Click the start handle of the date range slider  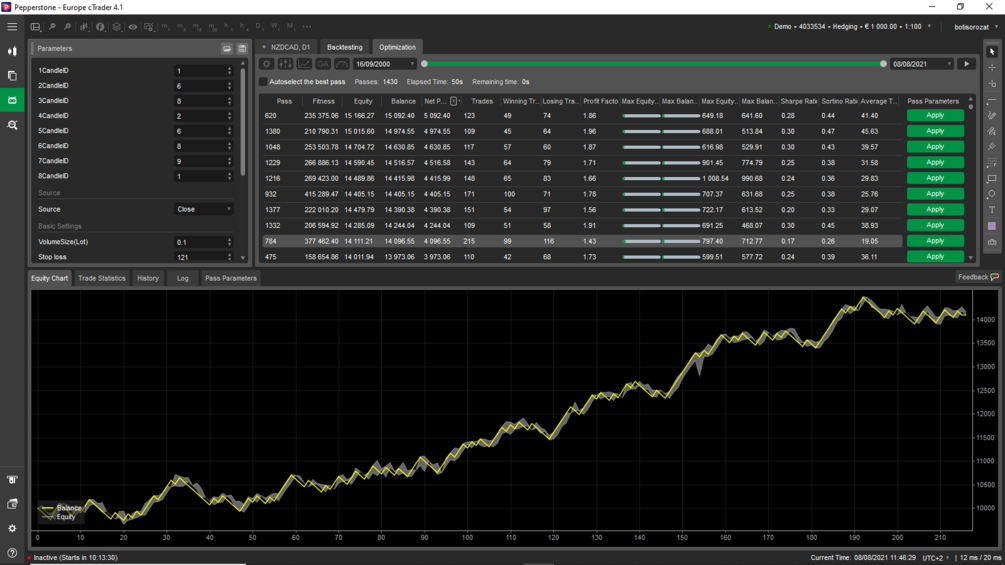(x=424, y=64)
